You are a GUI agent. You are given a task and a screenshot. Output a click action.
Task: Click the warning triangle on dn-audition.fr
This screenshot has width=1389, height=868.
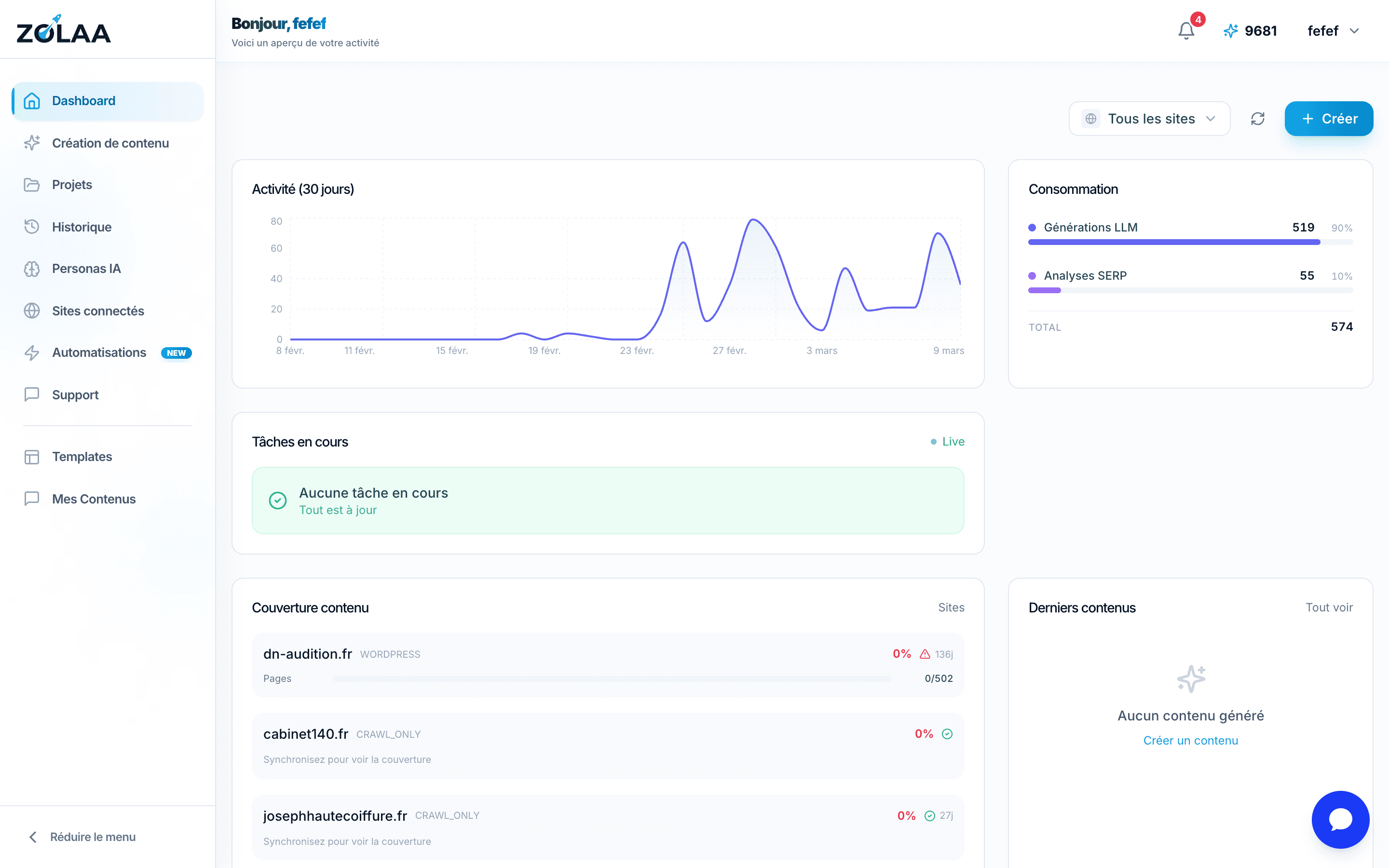click(x=925, y=654)
